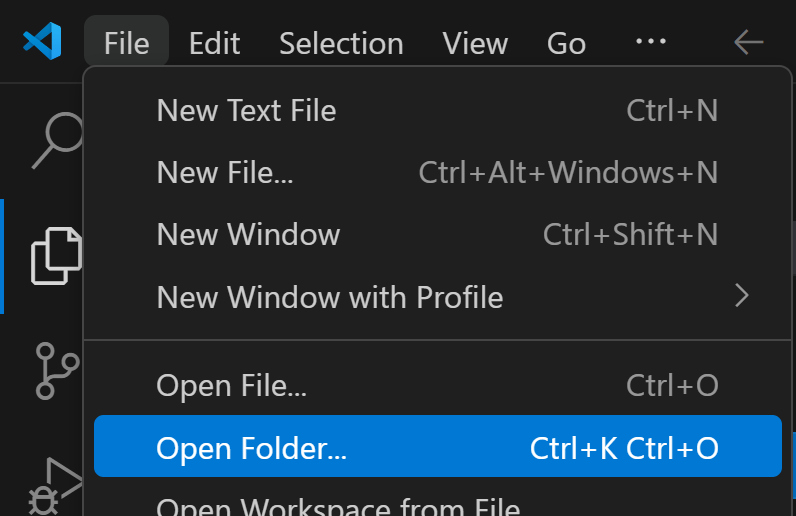Open the Run and Debug icon
The height and width of the screenshot is (516, 796).
(x=55, y=487)
